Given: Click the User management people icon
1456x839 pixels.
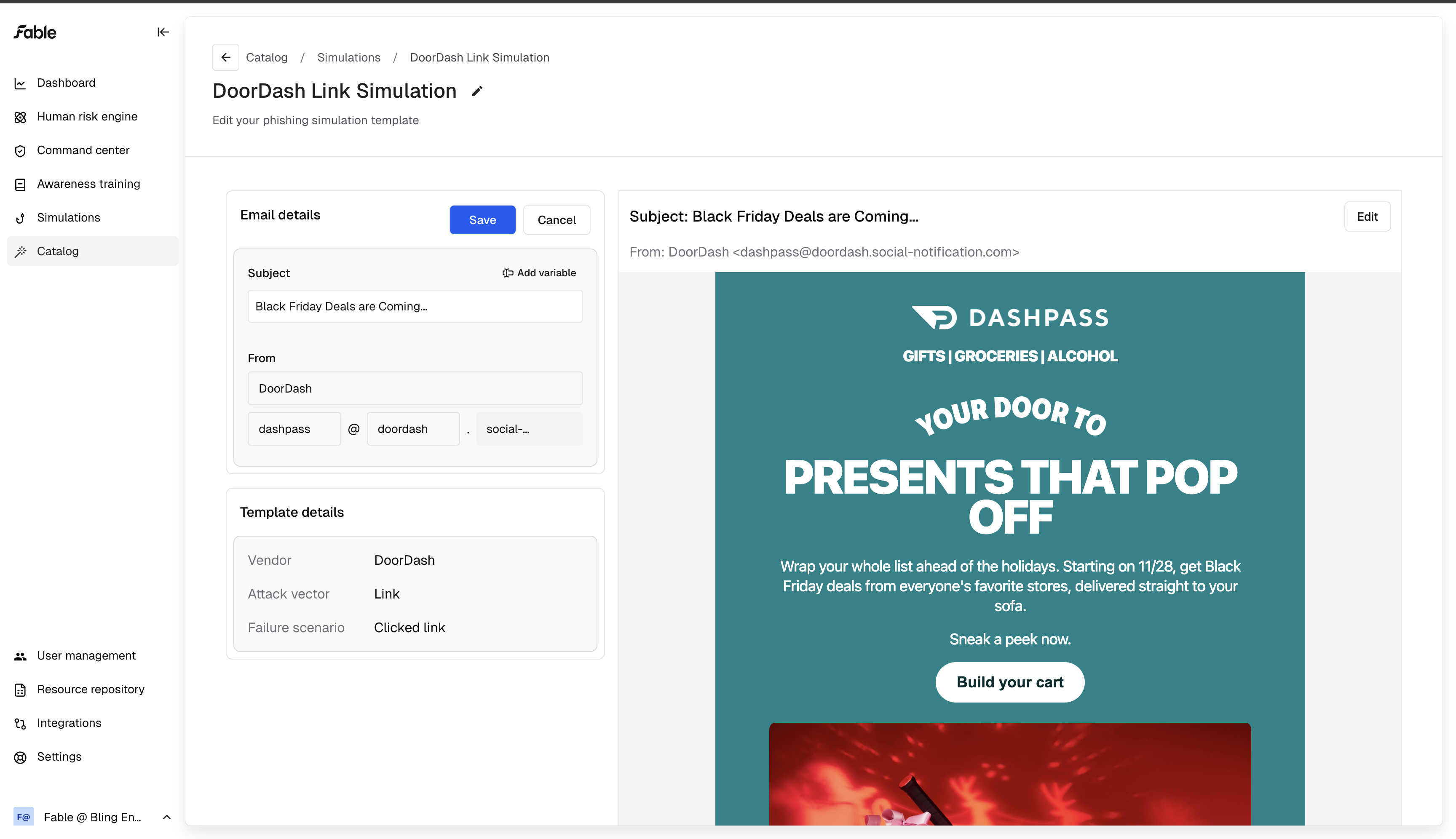Looking at the screenshot, I should 20,656.
